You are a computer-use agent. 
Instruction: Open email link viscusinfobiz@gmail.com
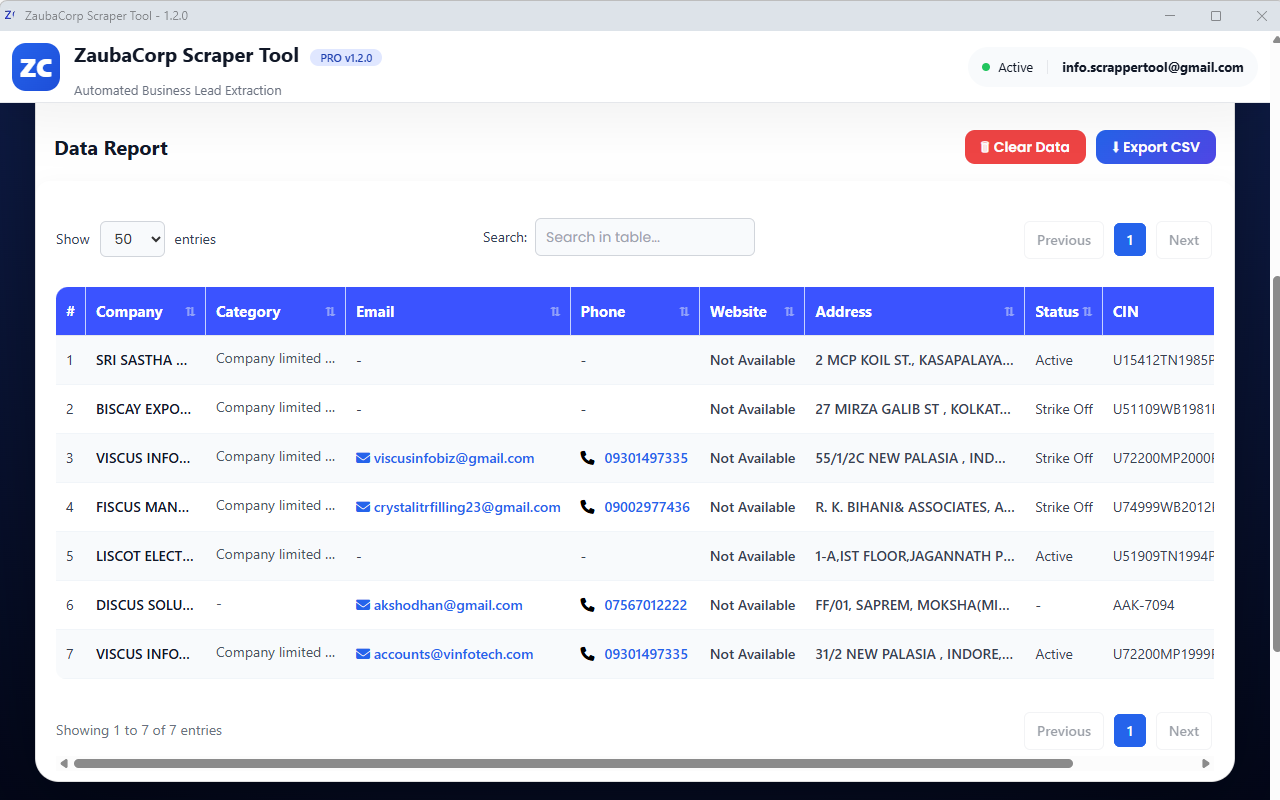454,458
